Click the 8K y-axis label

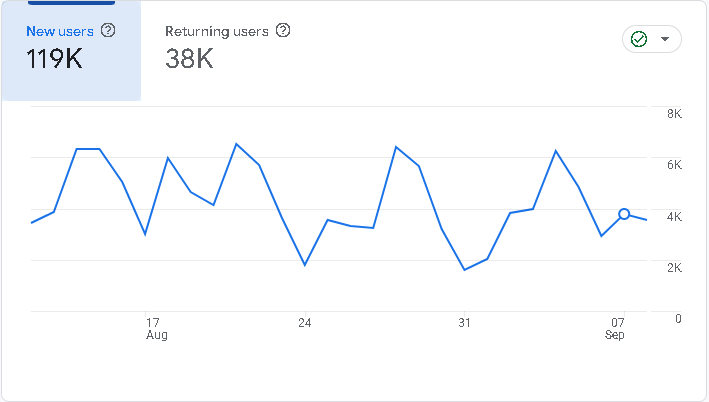tap(674, 114)
